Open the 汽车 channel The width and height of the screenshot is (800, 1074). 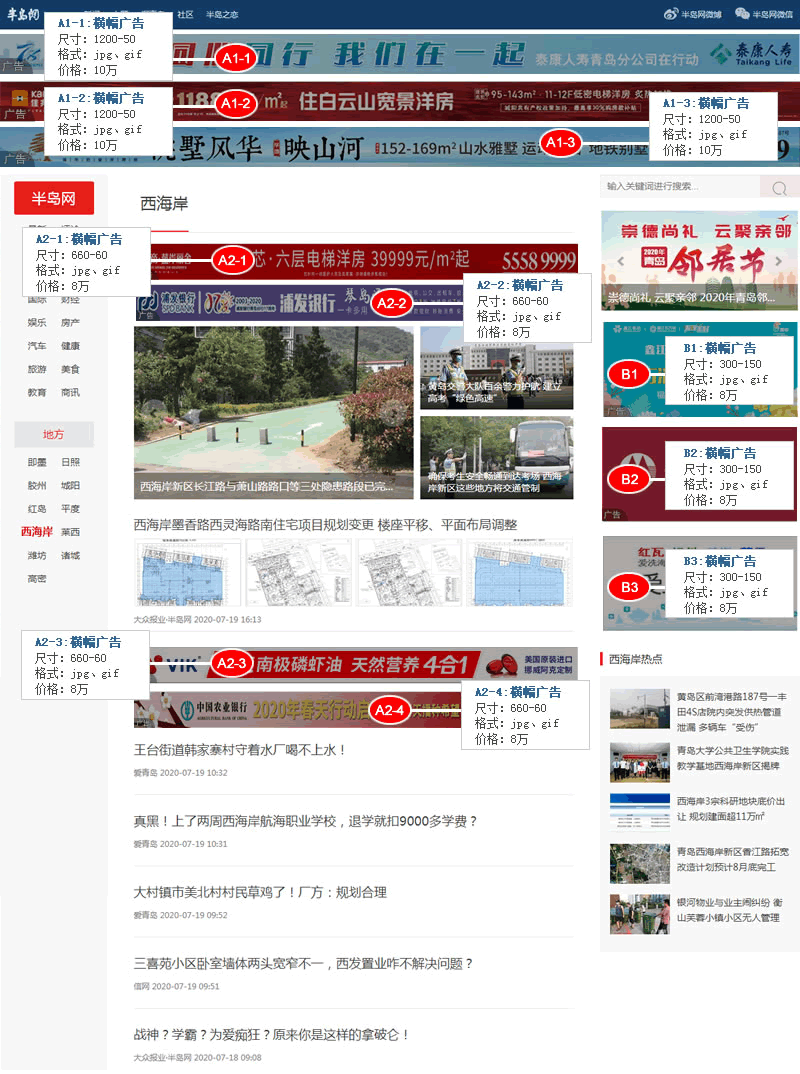tap(37, 346)
